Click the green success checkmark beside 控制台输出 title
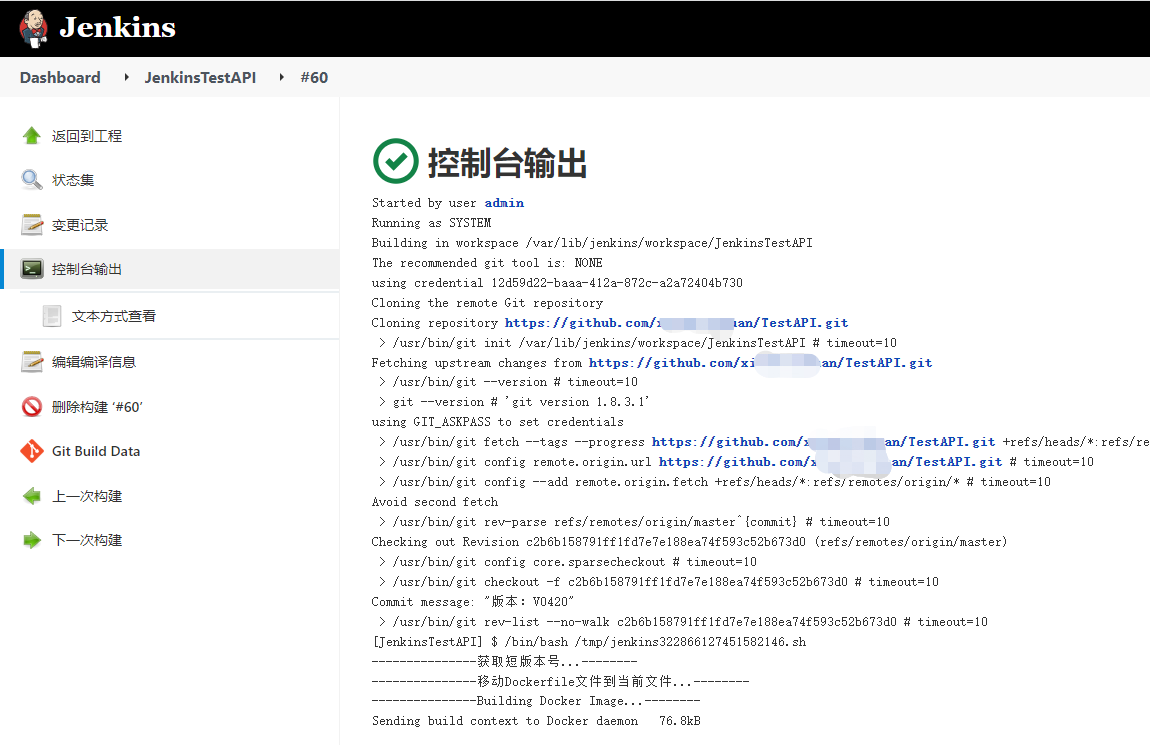 396,161
